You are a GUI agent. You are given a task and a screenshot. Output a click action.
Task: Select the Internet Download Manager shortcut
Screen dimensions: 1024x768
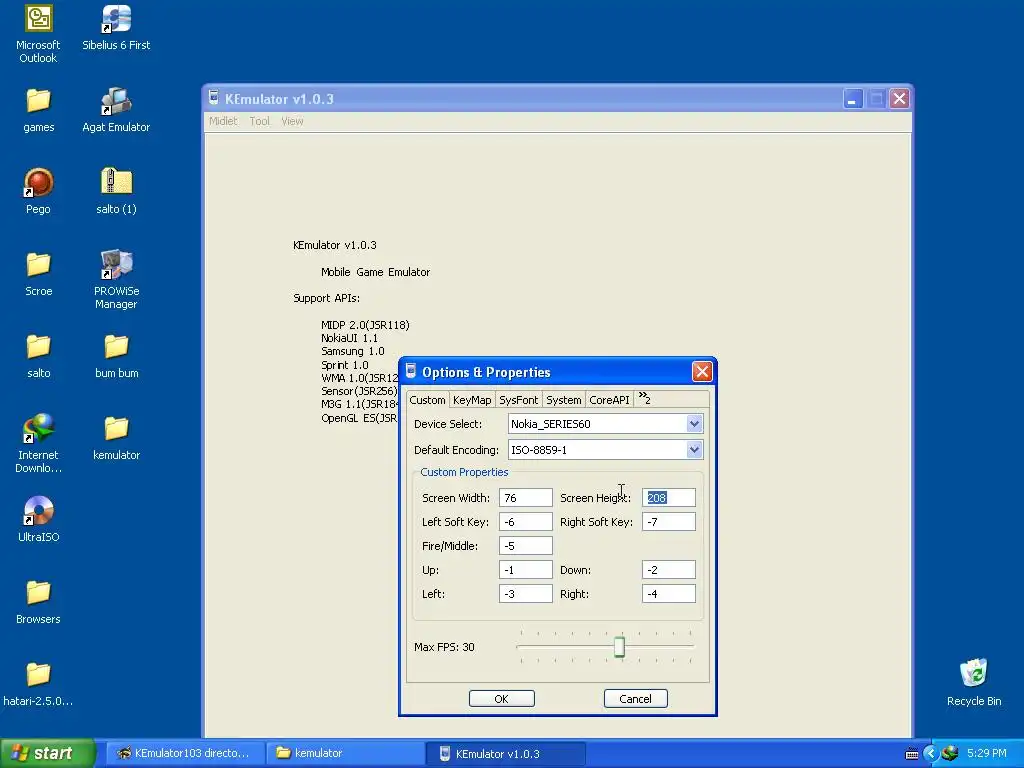[39, 429]
